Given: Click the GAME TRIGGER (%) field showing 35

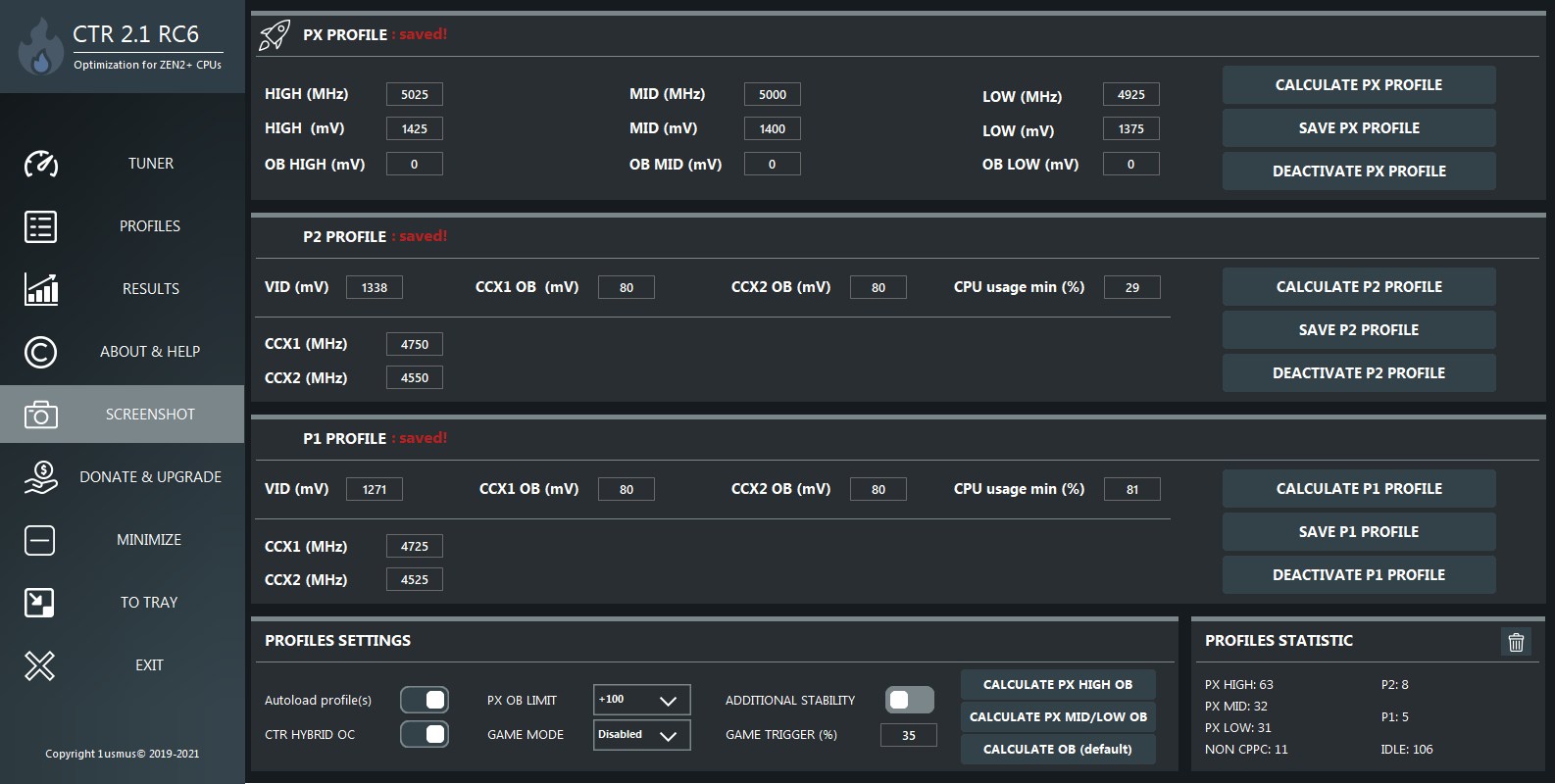Looking at the screenshot, I should (x=909, y=735).
